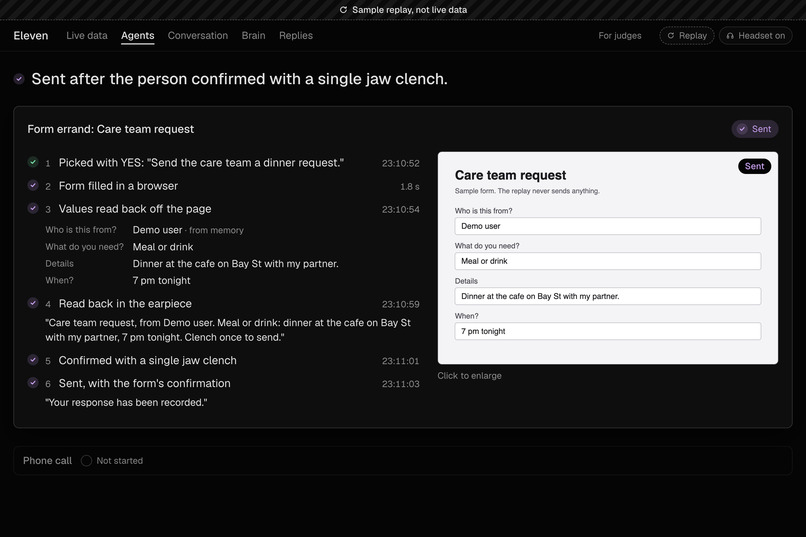Click the "Meal or drink" value in step 3
The width and height of the screenshot is (806, 537).
[163, 247]
